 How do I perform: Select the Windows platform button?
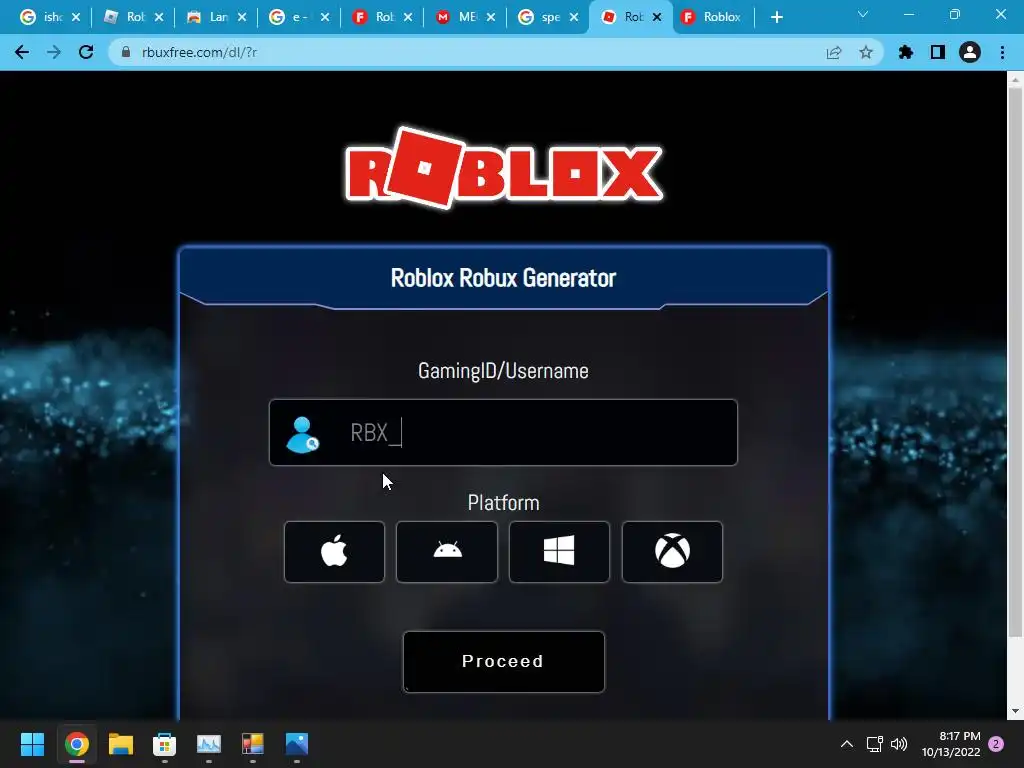coord(559,552)
